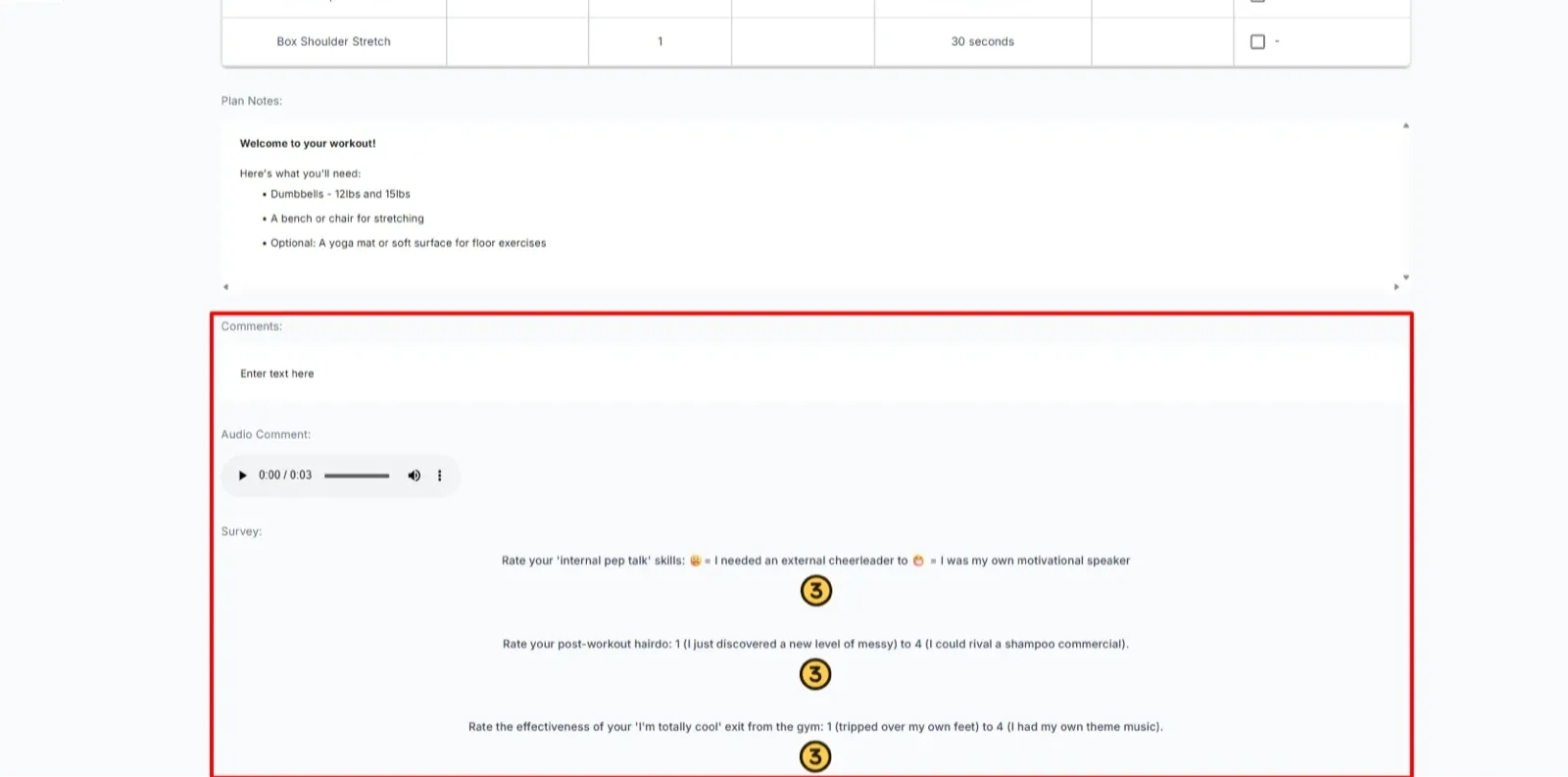Viewport: 1568px width, 777px height.
Task: Select rating 3 for post-workout hairdo
Action: pyautogui.click(x=815, y=674)
